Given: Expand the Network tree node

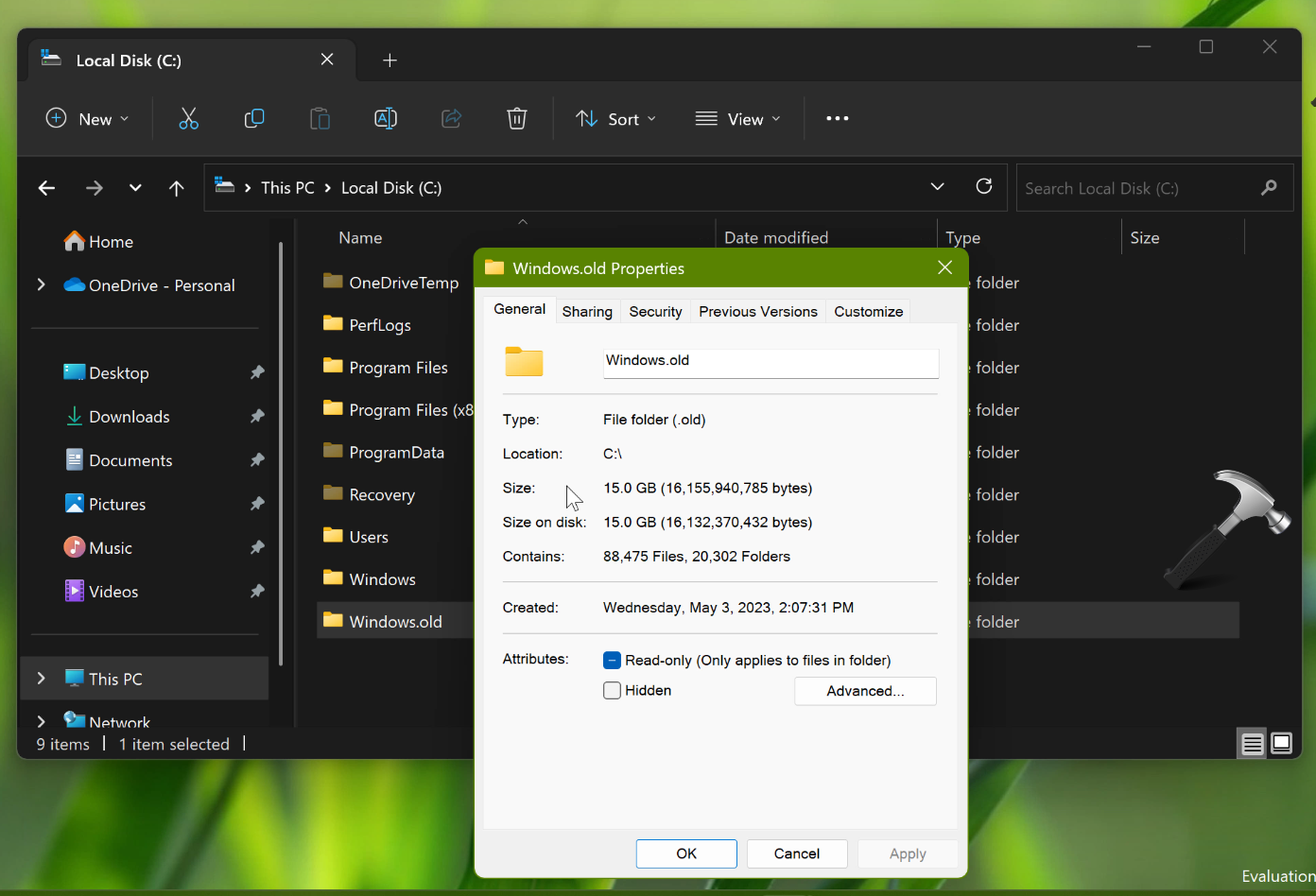Looking at the screenshot, I should pos(41,721).
